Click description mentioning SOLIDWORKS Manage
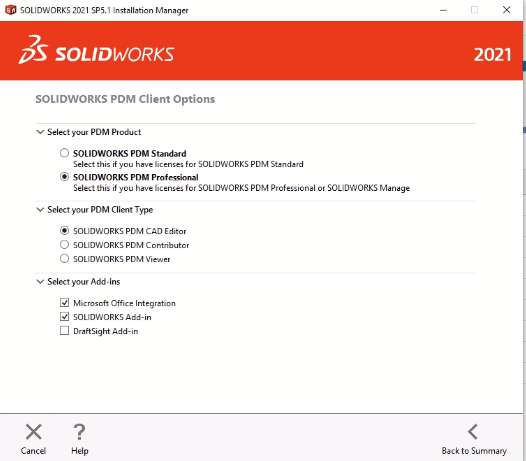 [x=242, y=188]
